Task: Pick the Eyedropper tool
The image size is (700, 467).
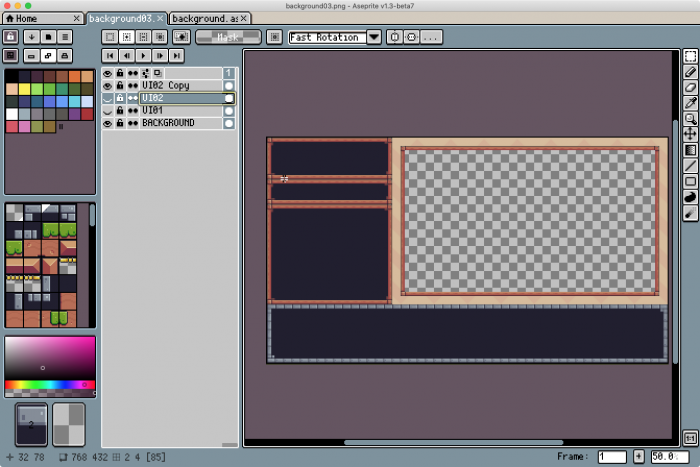Action: (690, 103)
